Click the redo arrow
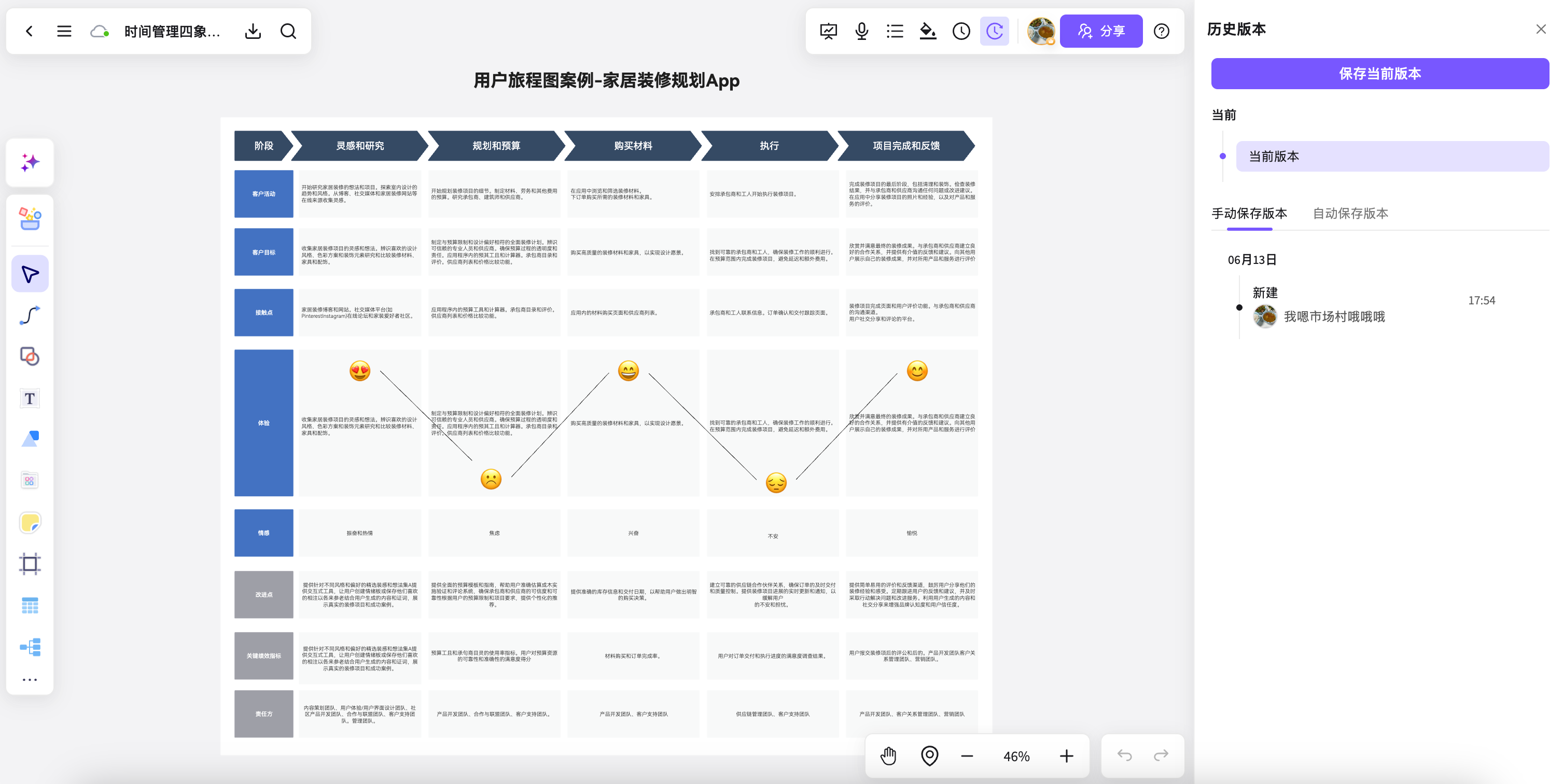1563x784 pixels. point(1161,755)
